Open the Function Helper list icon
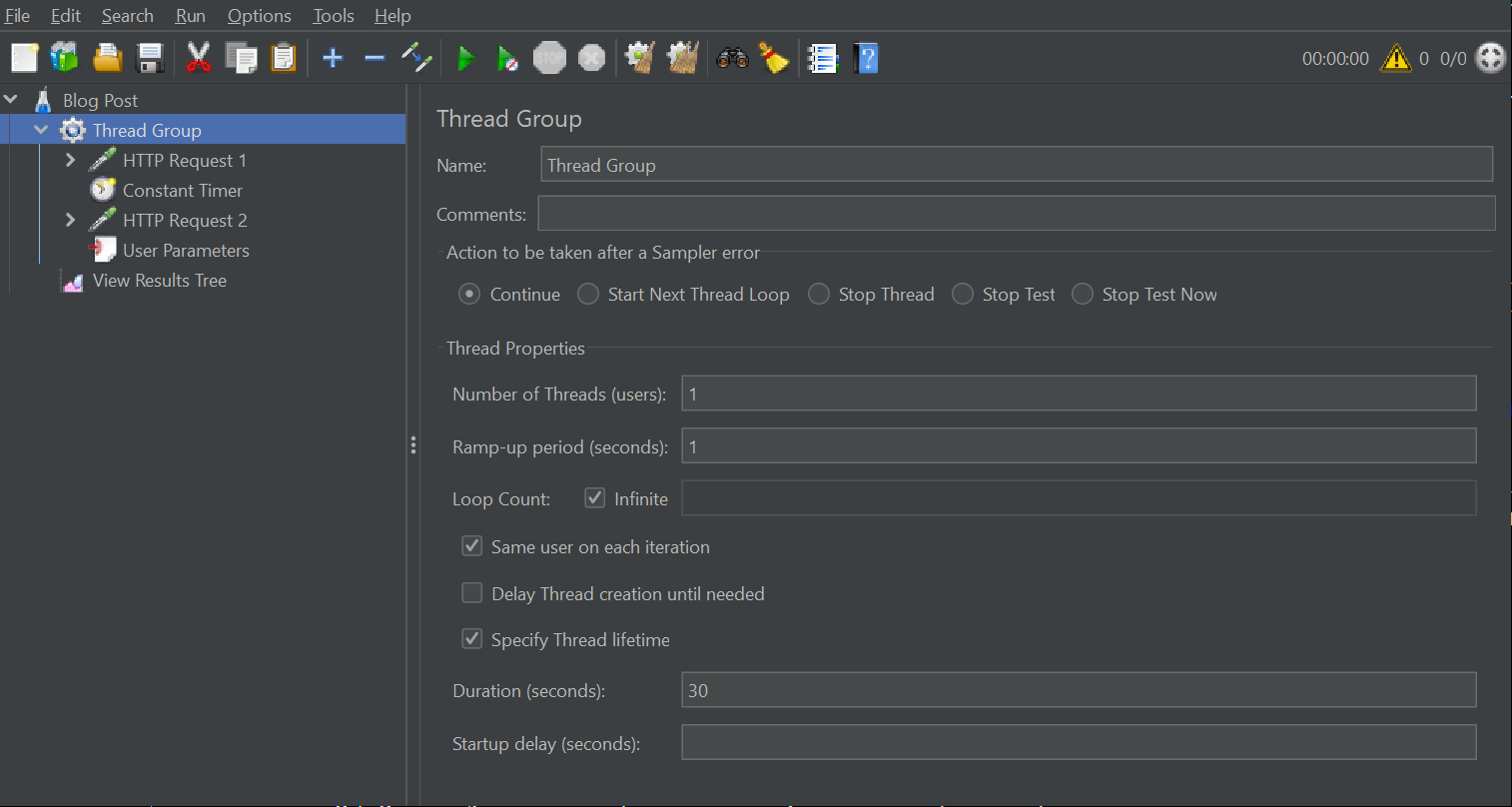The height and width of the screenshot is (807, 1512). [x=822, y=59]
